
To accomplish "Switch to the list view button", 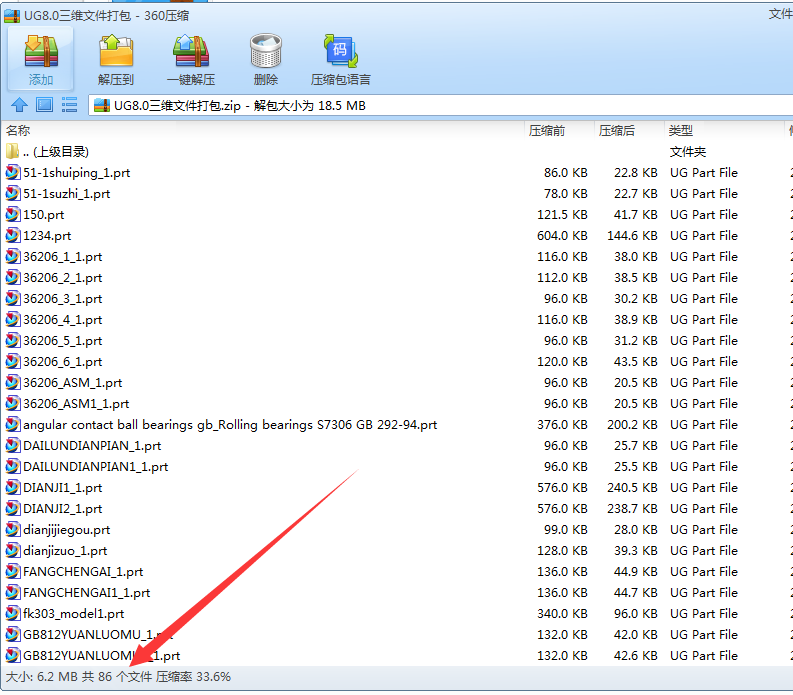I will tap(69, 105).
